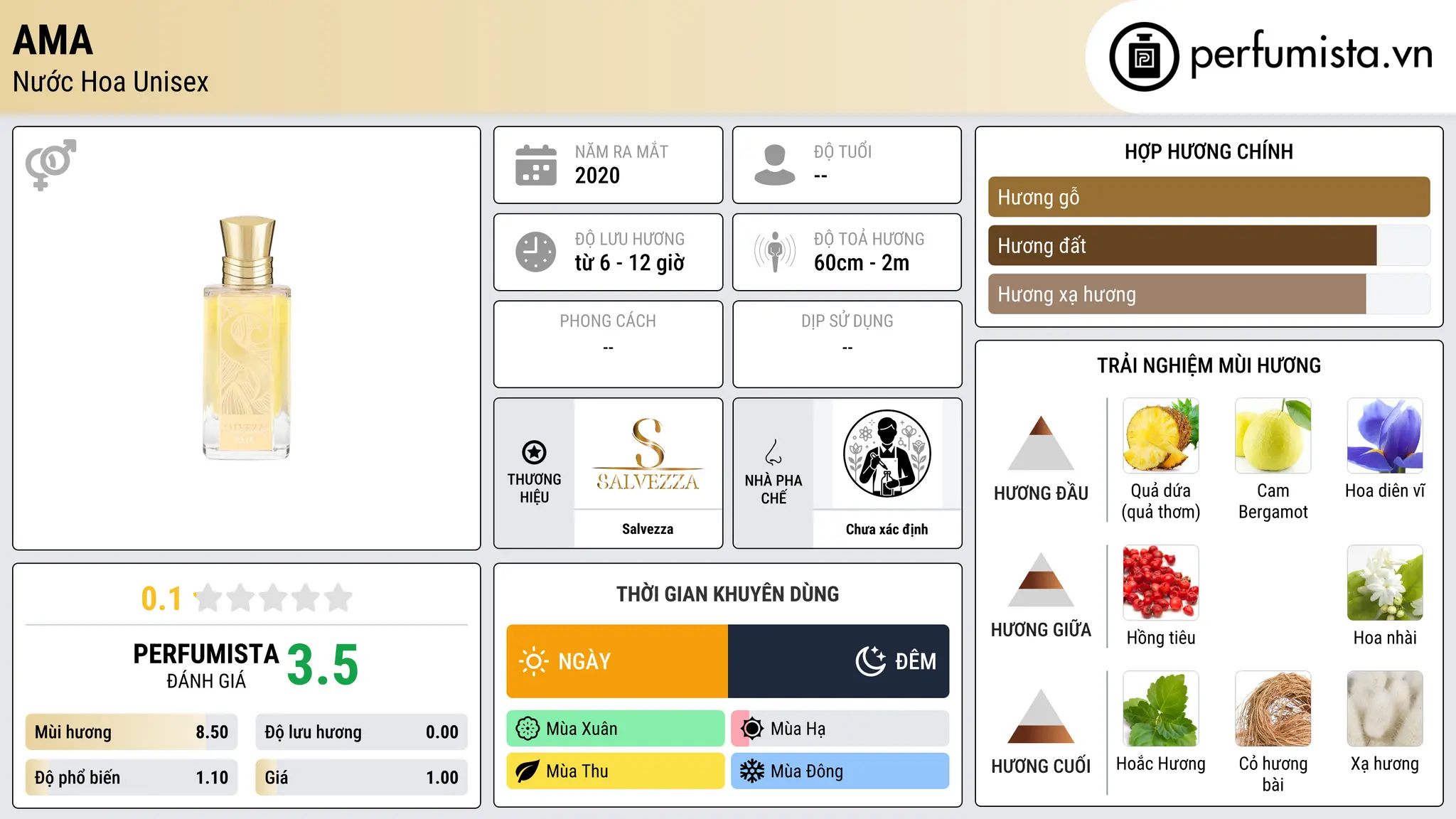1456x819 pixels.
Task: Select the Hồng tiêu pink pepper image
Action: coord(1161,583)
